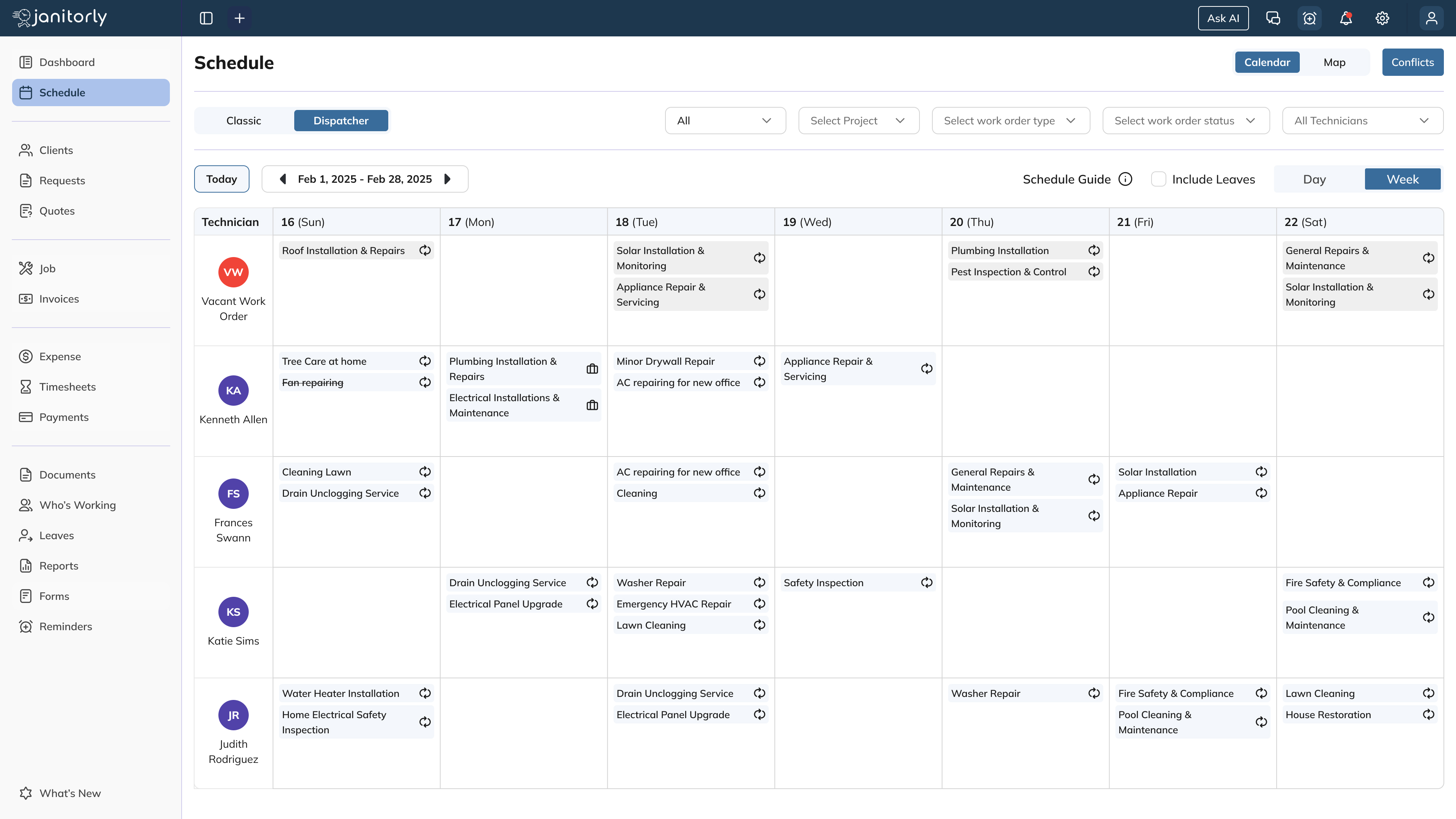Switch to Week view
Screen dimensions: 1456x819
click(x=1402, y=179)
